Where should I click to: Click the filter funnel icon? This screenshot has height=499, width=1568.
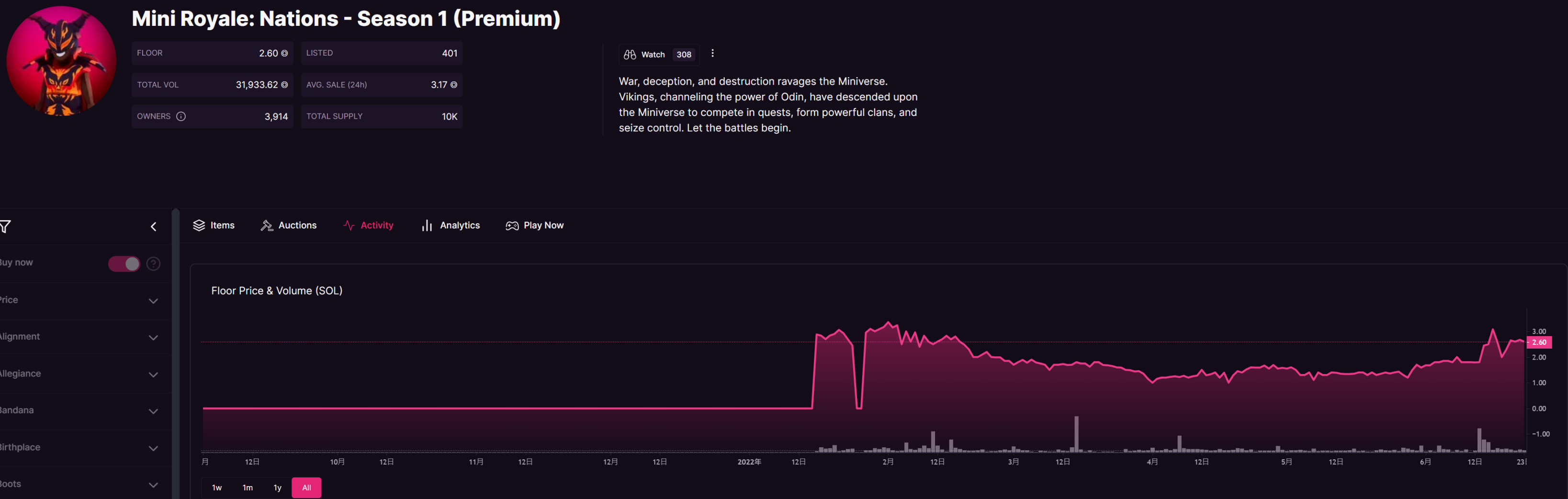click(x=5, y=227)
